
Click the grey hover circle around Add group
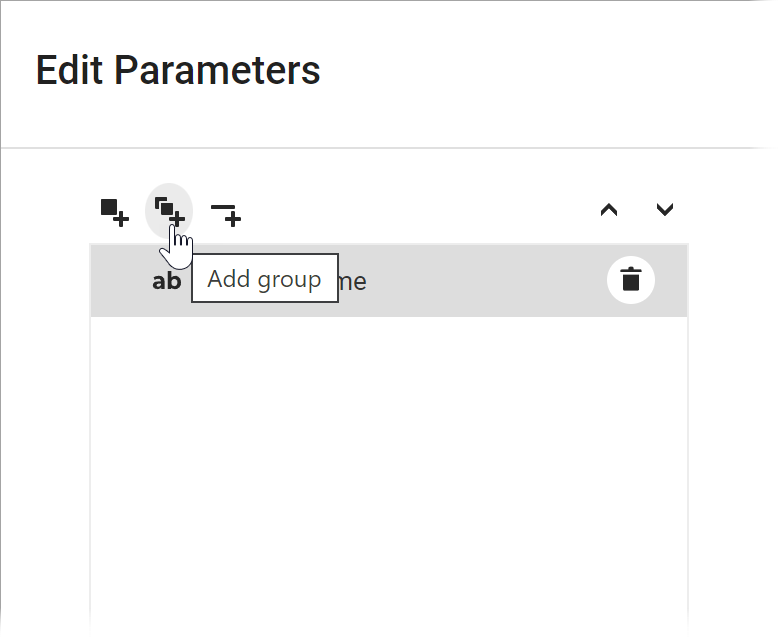click(158, 196)
